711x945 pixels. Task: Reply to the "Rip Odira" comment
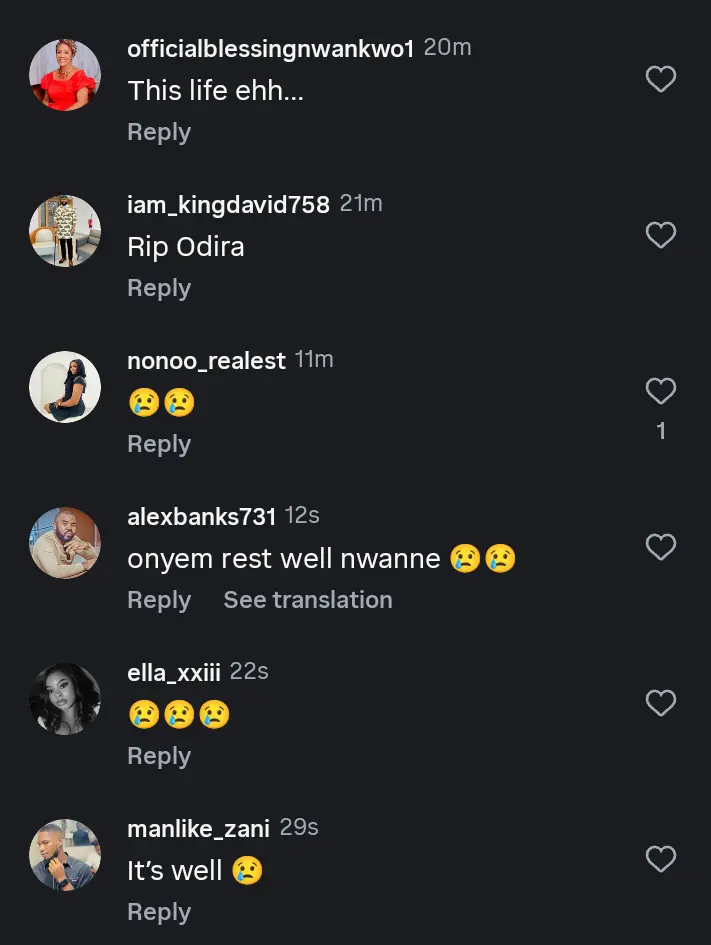159,288
